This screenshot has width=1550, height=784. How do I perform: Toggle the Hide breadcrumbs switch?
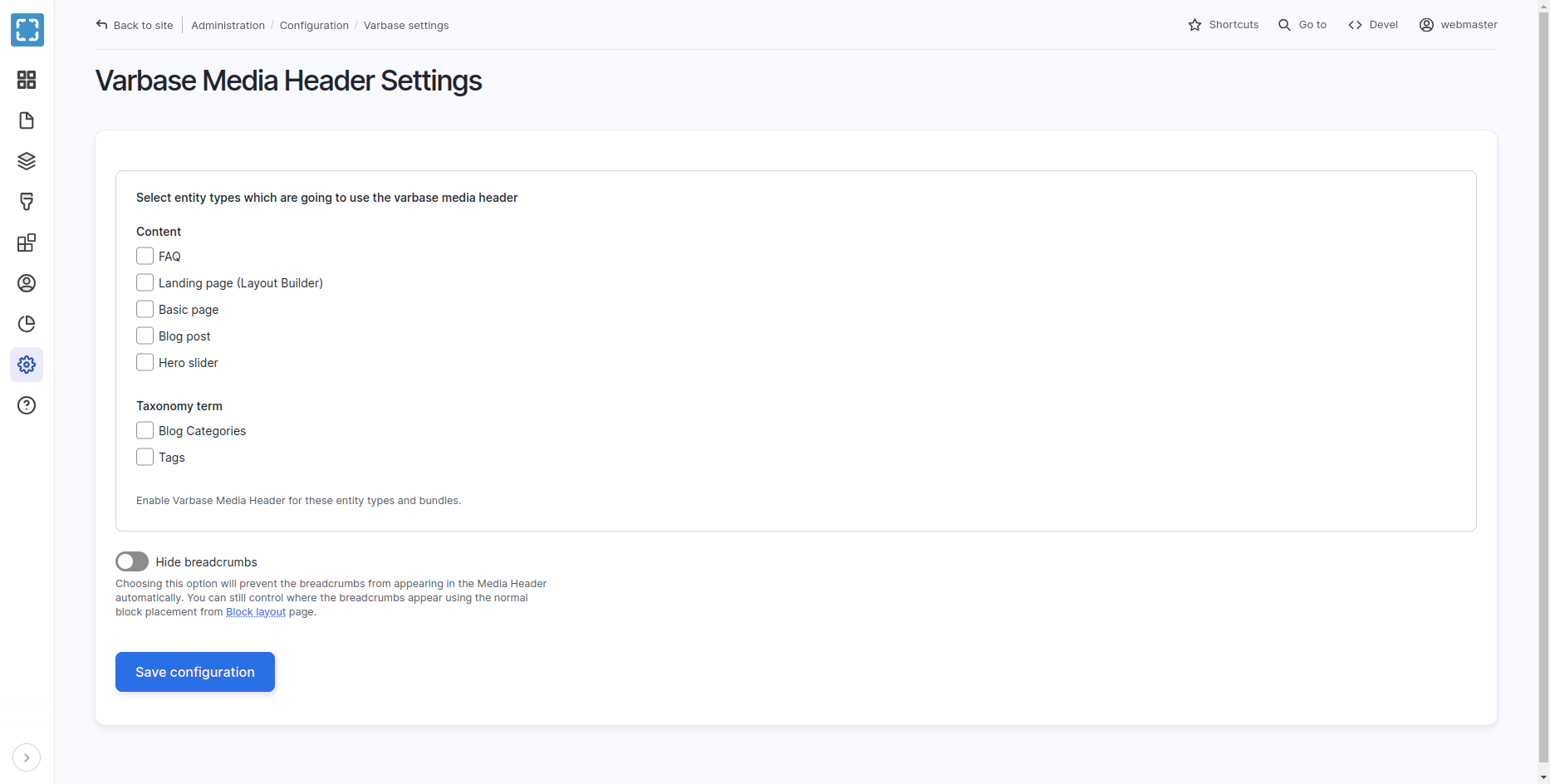click(132, 561)
